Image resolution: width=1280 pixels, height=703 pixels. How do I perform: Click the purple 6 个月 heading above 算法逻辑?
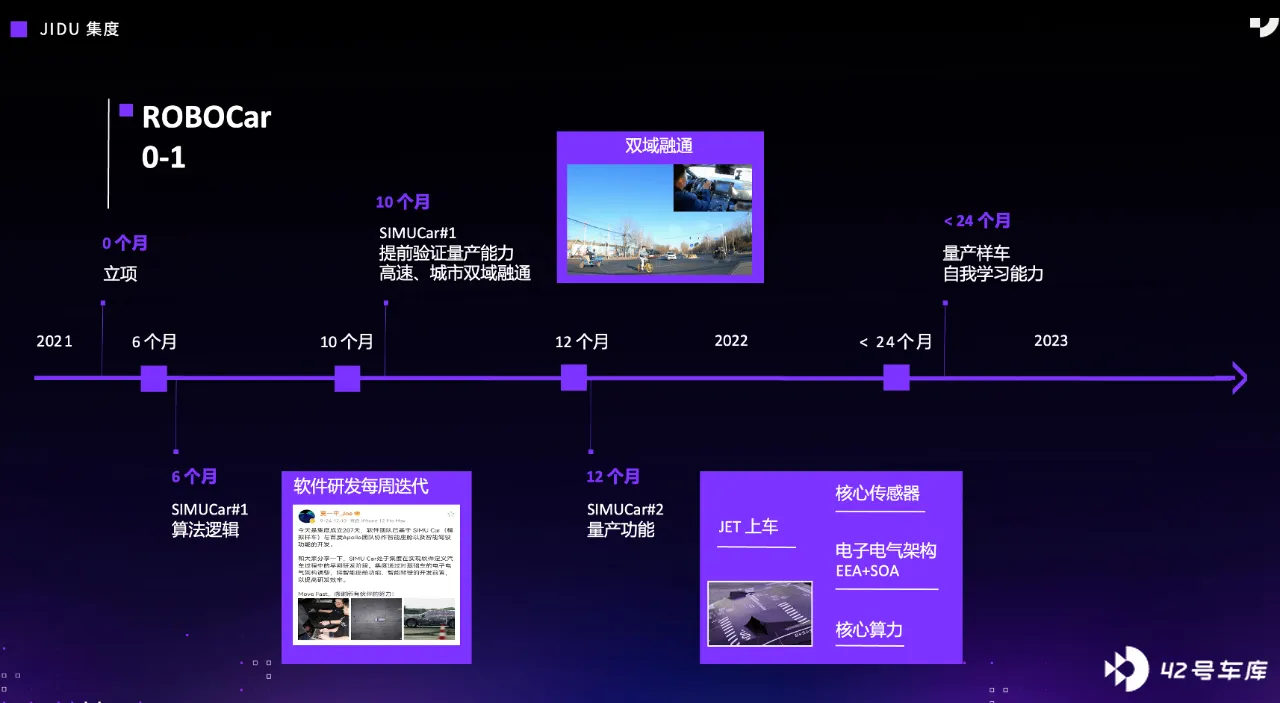[194, 477]
